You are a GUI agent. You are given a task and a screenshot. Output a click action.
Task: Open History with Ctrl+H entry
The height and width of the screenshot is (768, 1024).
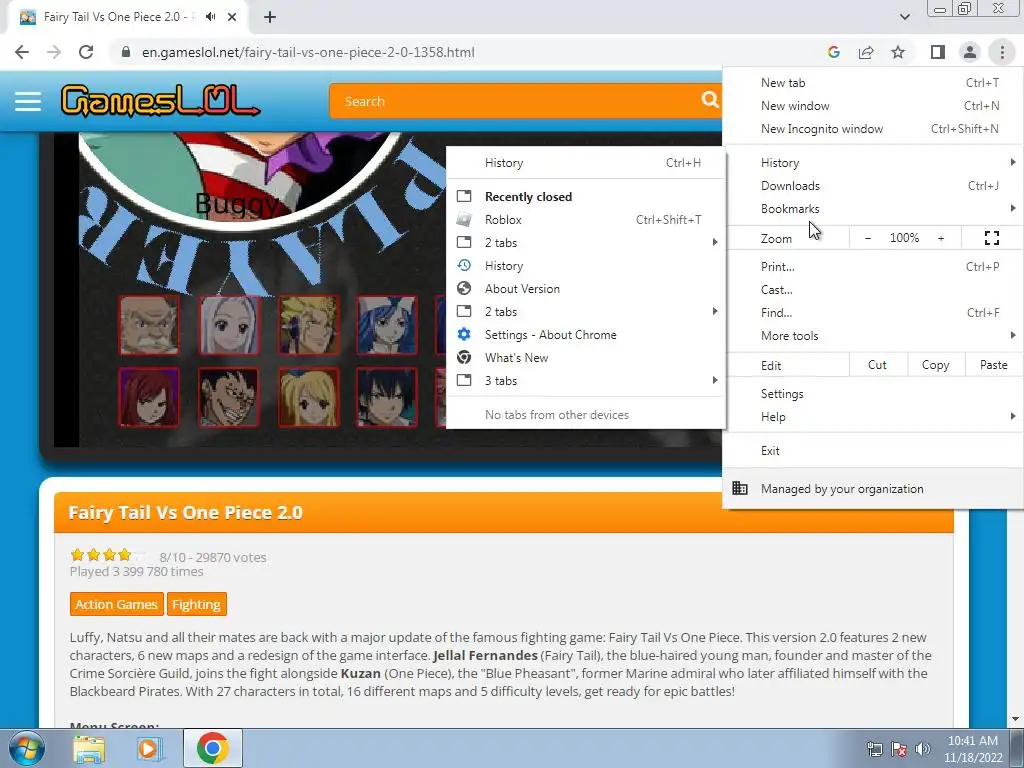(586, 163)
